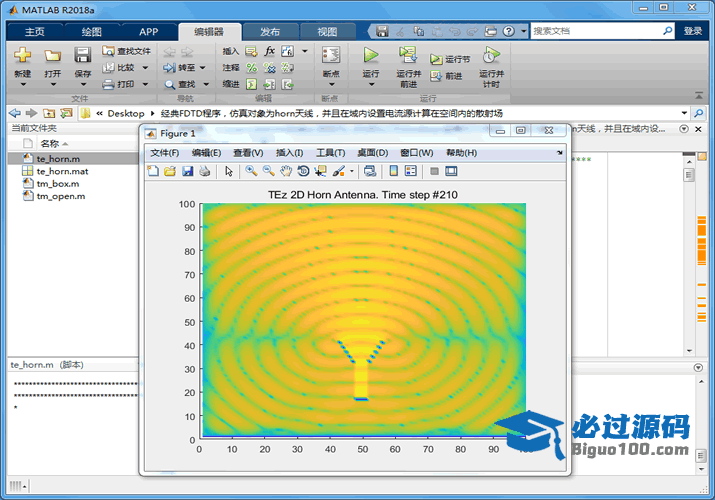Click the Help question mark icon in the top toolbar
Image resolution: width=715 pixels, height=500 pixels.
tap(508, 31)
